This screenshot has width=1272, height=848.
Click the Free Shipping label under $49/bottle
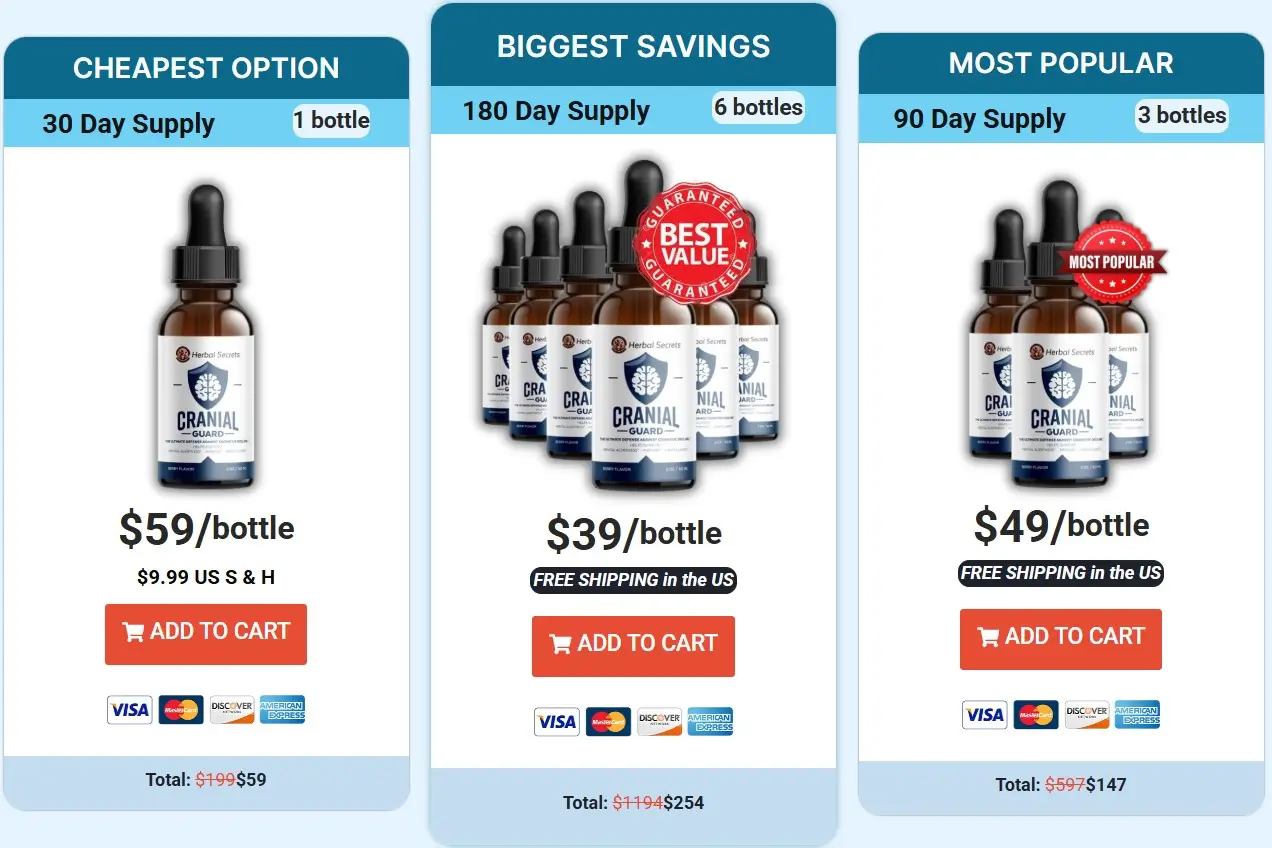[1061, 573]
